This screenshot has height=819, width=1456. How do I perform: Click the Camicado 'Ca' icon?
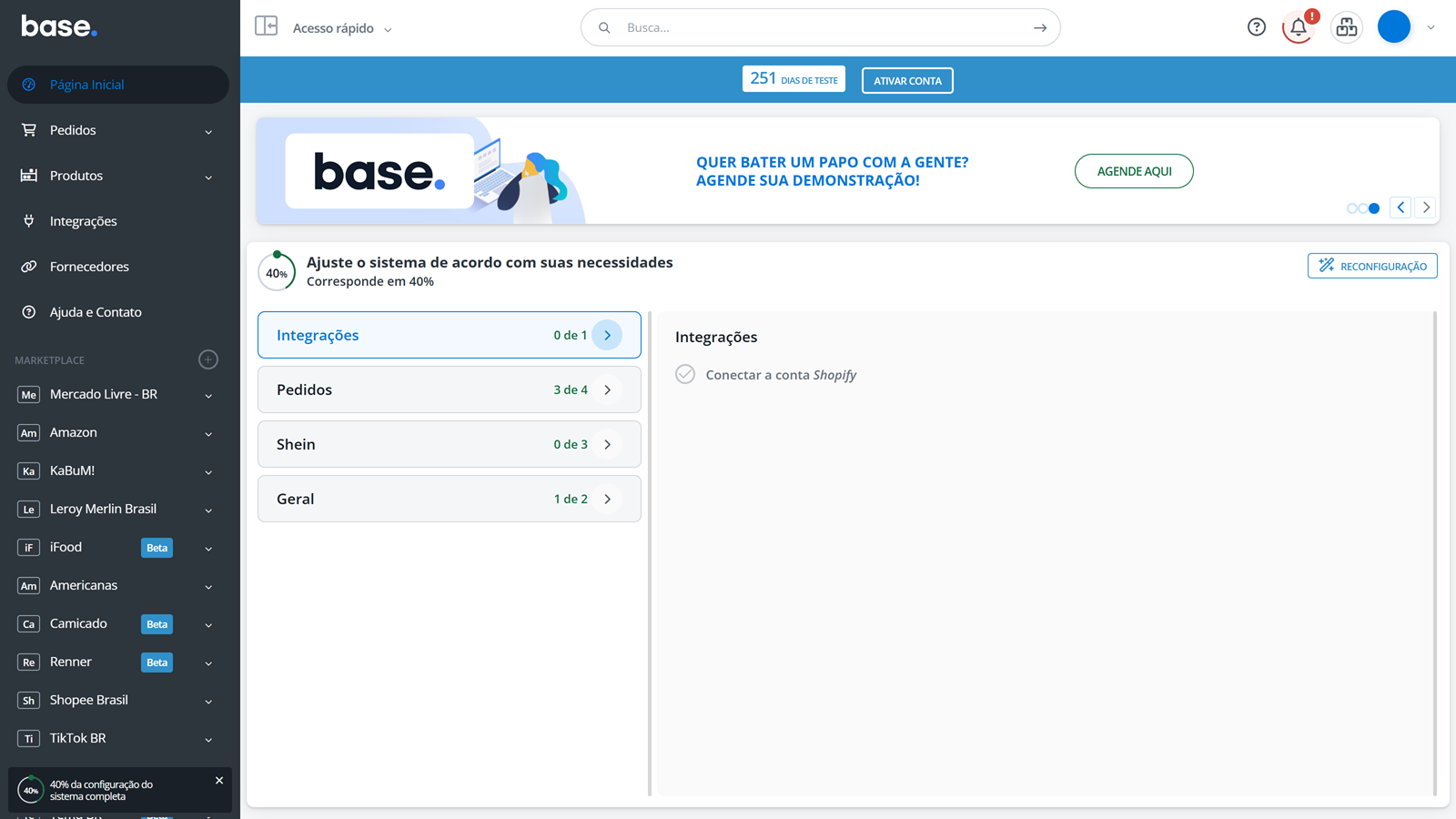click(x=29, y=623)
